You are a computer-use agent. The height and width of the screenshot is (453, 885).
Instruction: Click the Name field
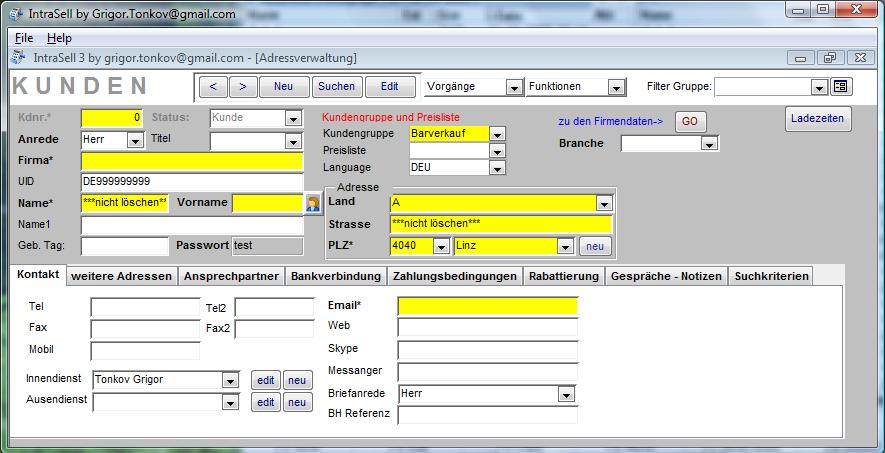click(x=125, y=203)
